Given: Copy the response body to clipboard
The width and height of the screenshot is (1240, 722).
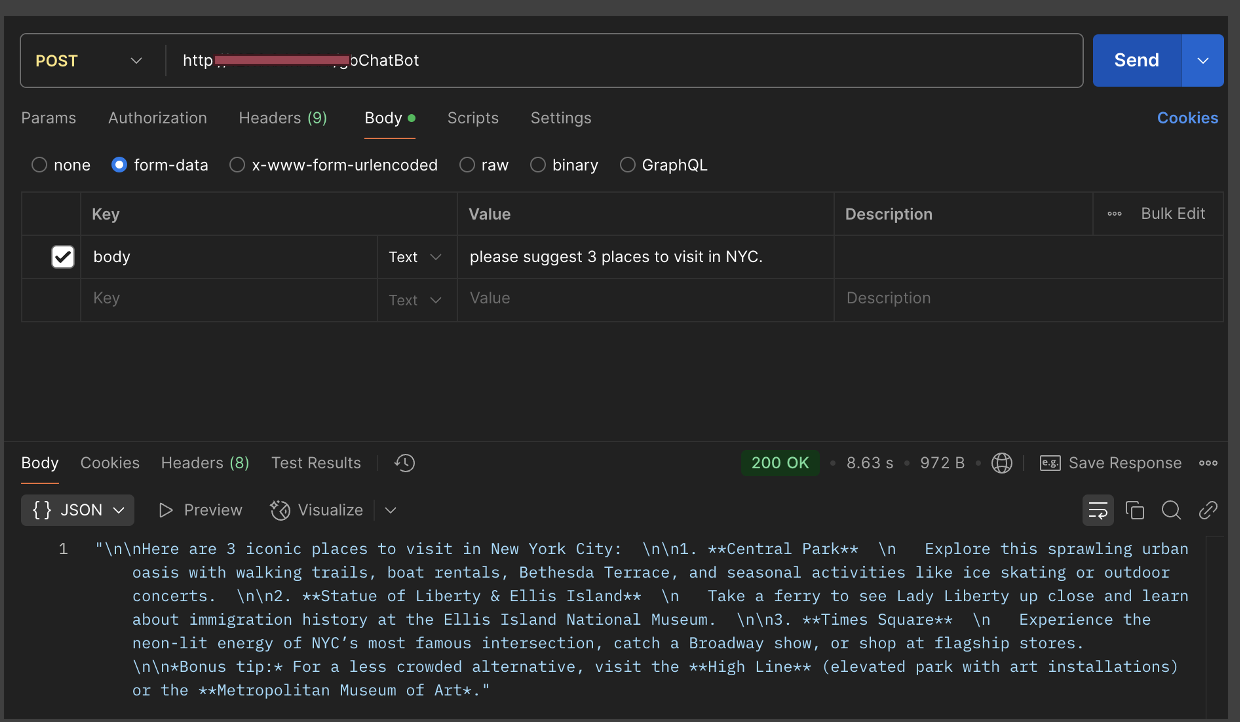Looking at the screenshot, I should click(x=1135, y=510).
